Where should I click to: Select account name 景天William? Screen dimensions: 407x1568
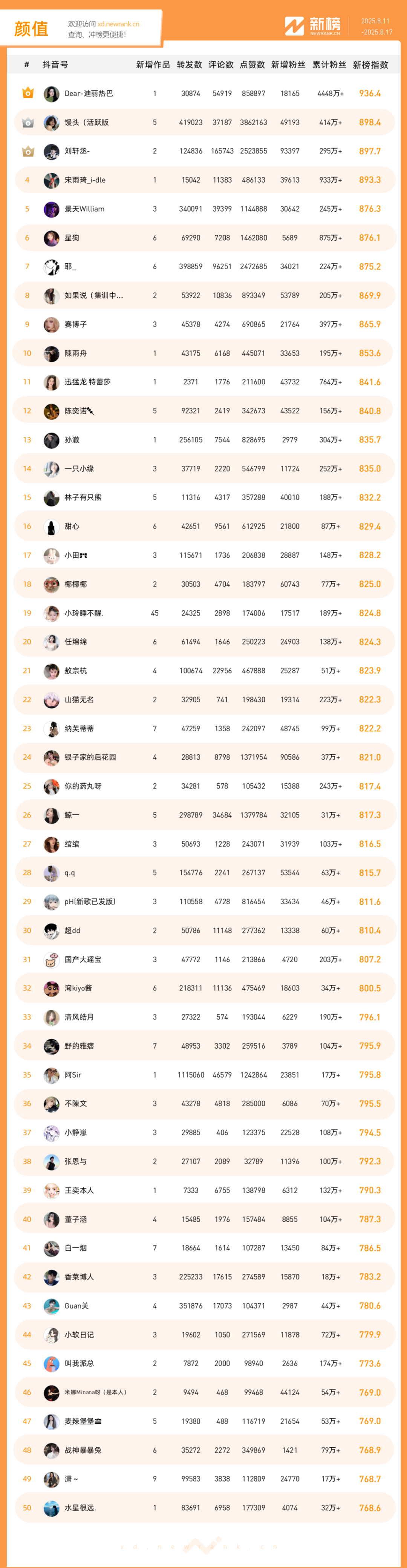tap(84, 209)
